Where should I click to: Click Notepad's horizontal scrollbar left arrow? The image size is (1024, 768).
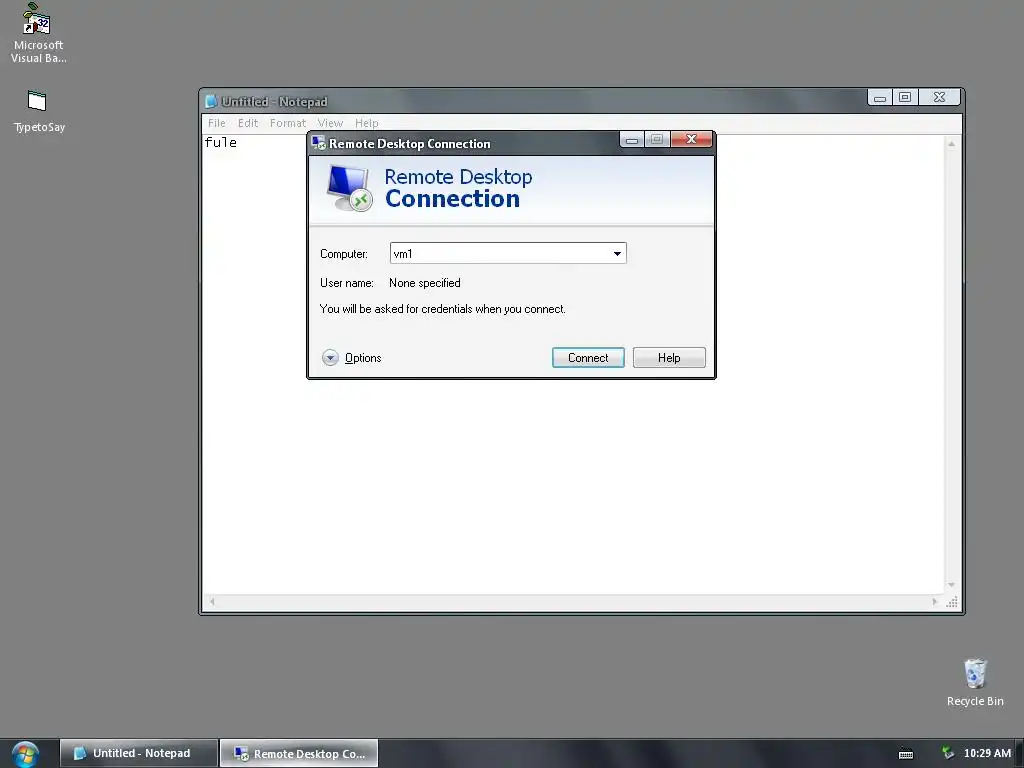click(x=212, y=601)
